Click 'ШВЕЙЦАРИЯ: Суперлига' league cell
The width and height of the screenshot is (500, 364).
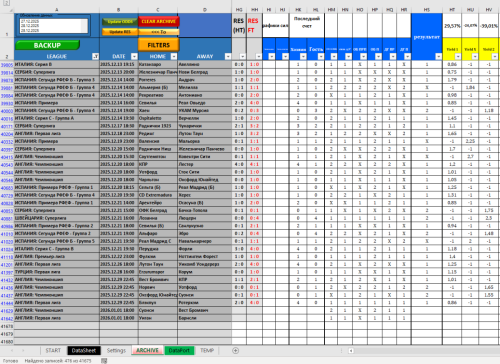pos(57,218)
